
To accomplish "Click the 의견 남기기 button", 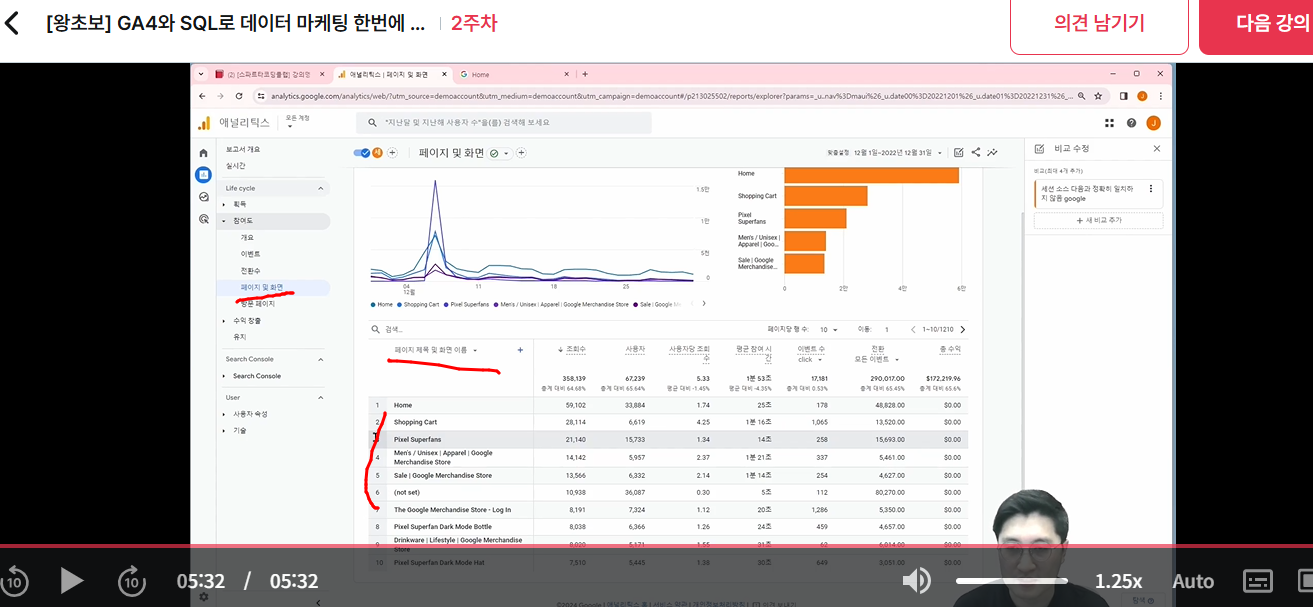I will click(1099, 24).
